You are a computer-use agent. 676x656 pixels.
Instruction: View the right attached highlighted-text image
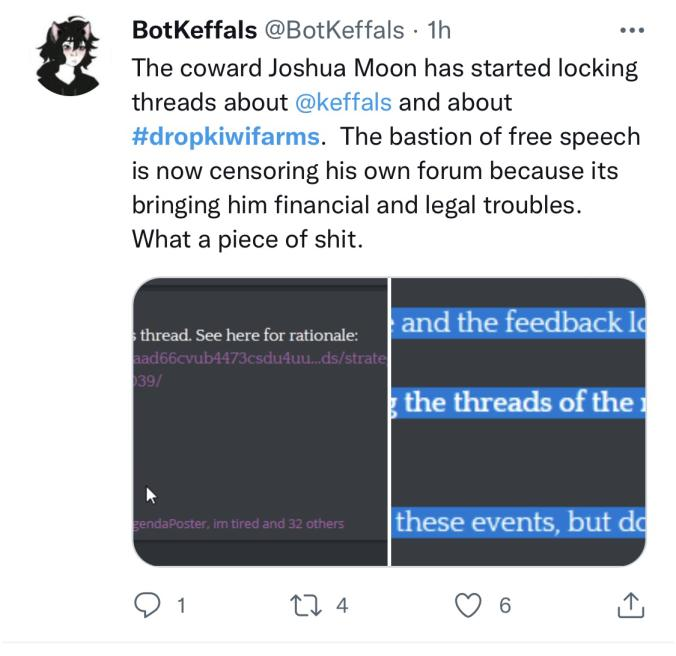[518, 422]
